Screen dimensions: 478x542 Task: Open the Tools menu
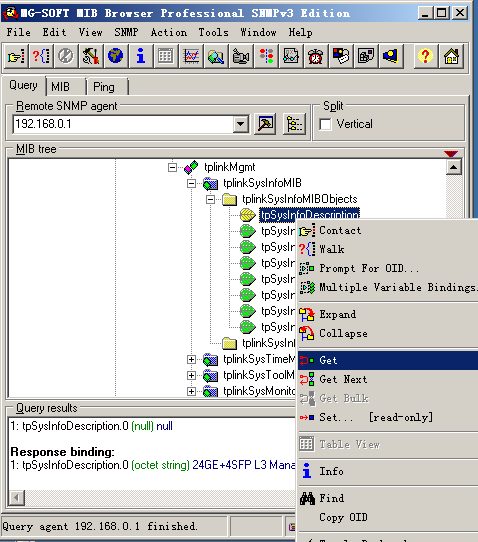[213, 32]
